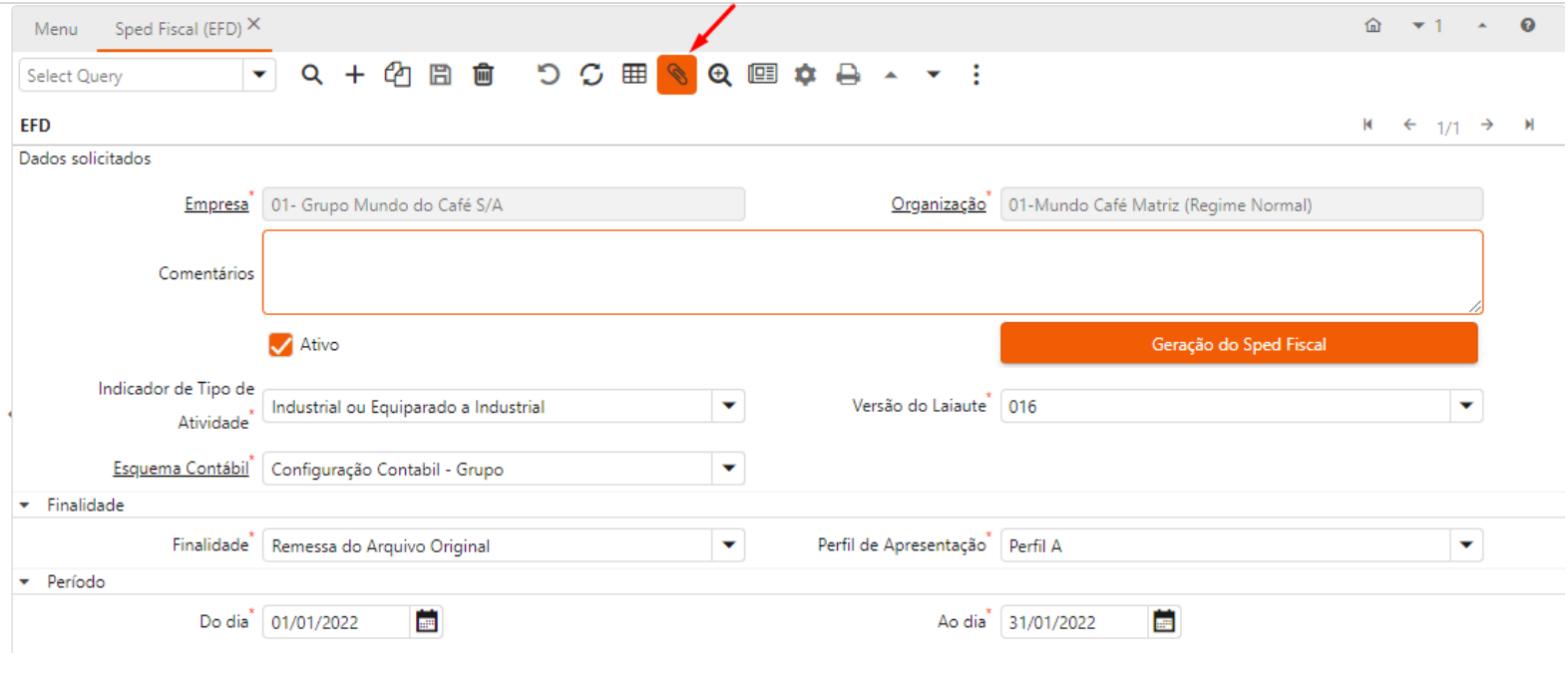Click the printer icon in toolbar
The image size is (1568, 683).
tap(848, 75)
